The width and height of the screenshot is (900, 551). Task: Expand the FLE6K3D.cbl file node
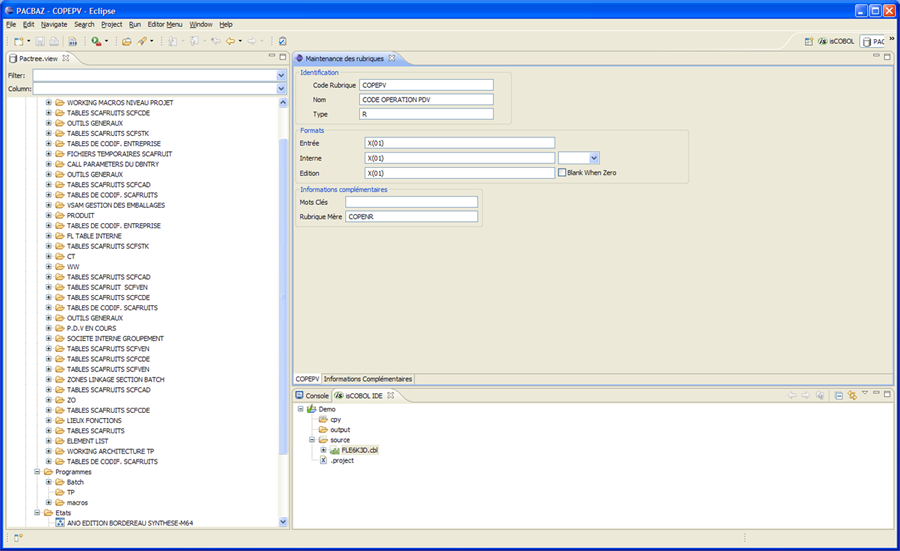323,450
